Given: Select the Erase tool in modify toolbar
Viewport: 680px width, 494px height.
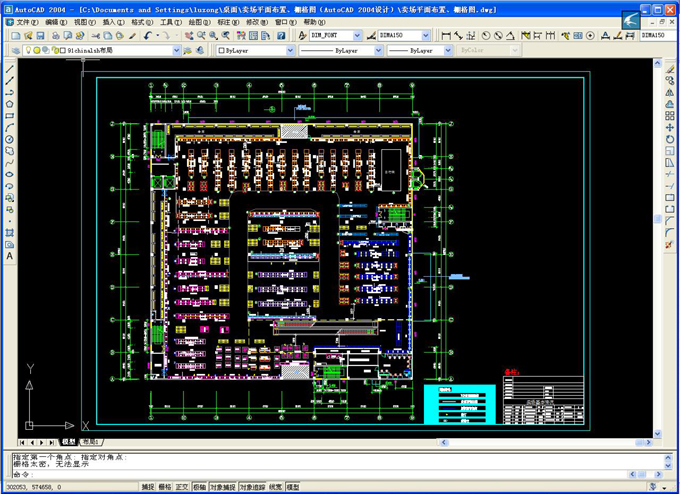Looking at the screenshot, I should pos(670,69).
